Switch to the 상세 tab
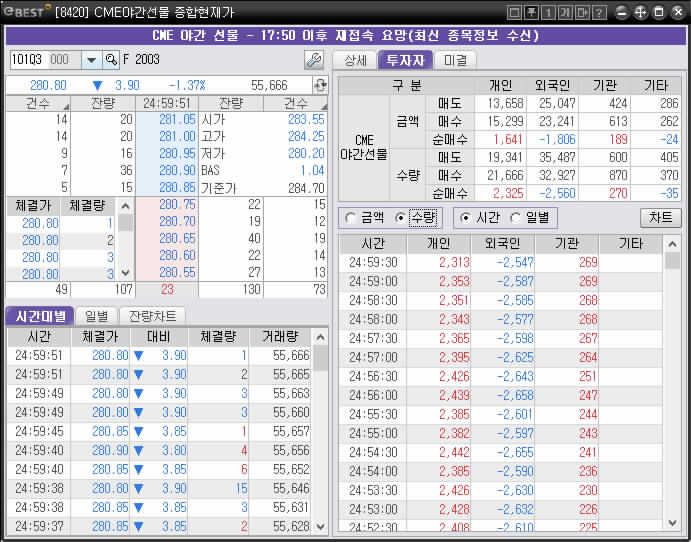 [355, 60]
